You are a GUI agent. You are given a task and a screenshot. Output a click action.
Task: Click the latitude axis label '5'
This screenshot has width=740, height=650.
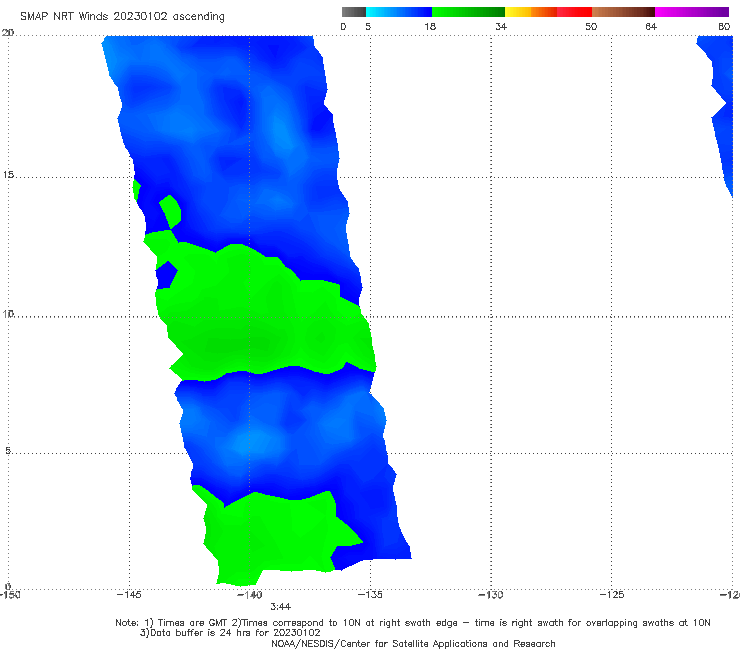8,451
